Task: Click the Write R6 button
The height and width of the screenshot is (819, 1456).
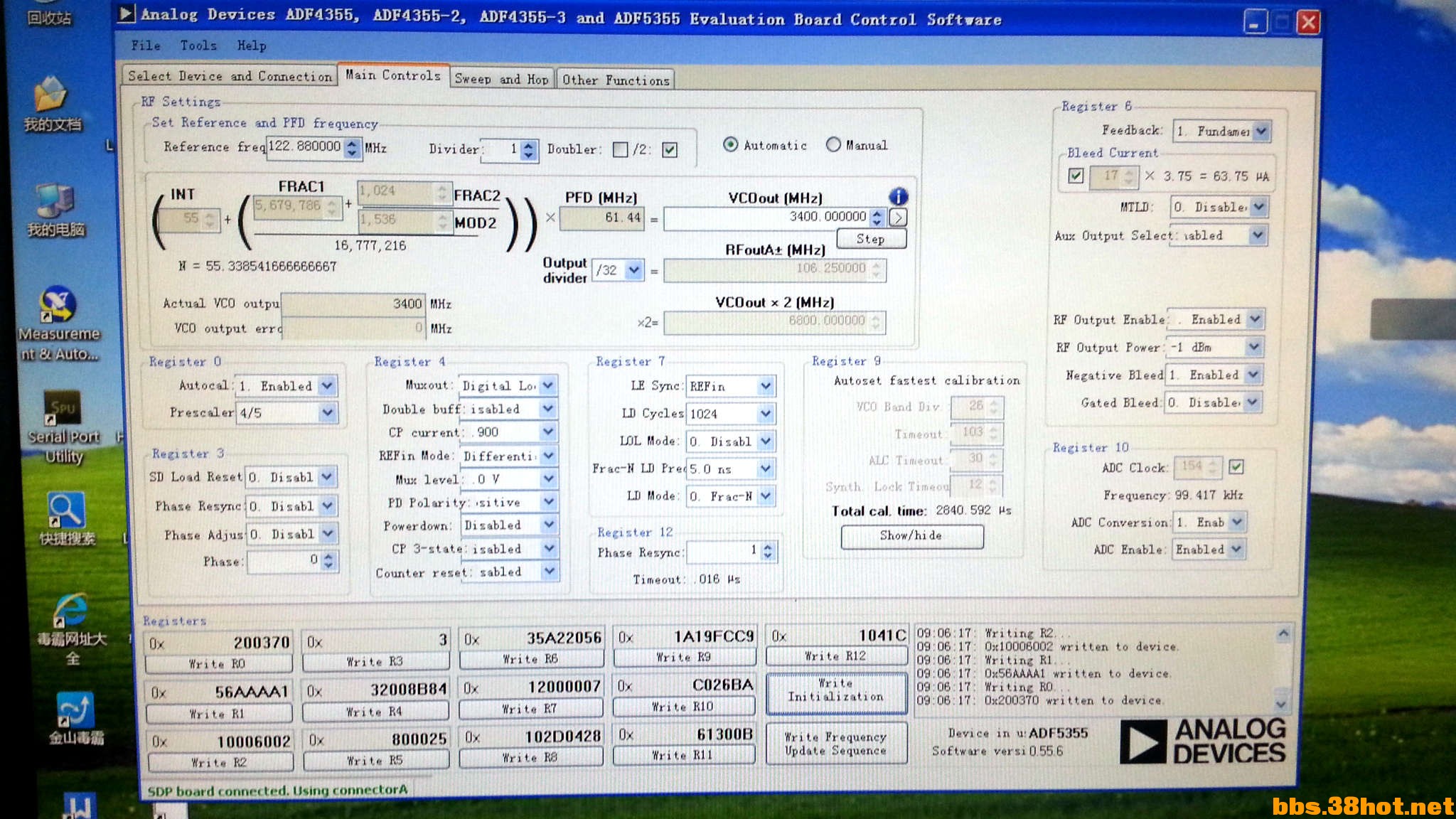Action: pos(530,659)
